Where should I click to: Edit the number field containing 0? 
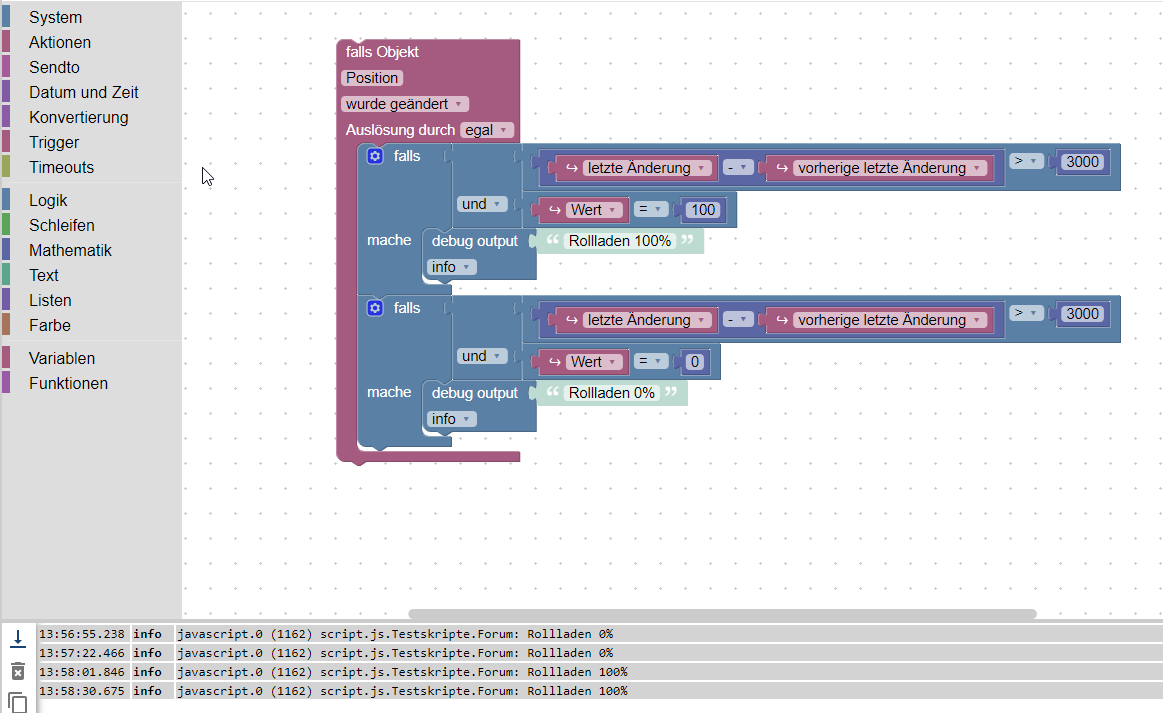tap(694, 362)
